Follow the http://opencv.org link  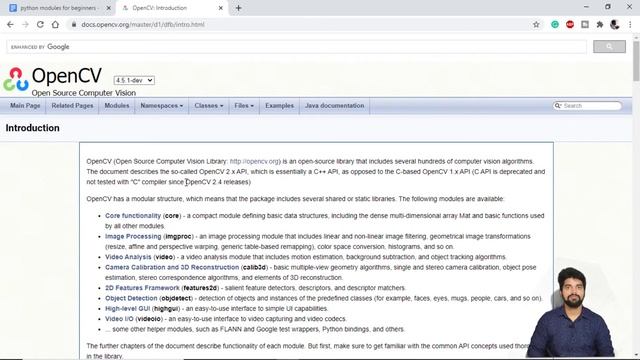(254, 161)
